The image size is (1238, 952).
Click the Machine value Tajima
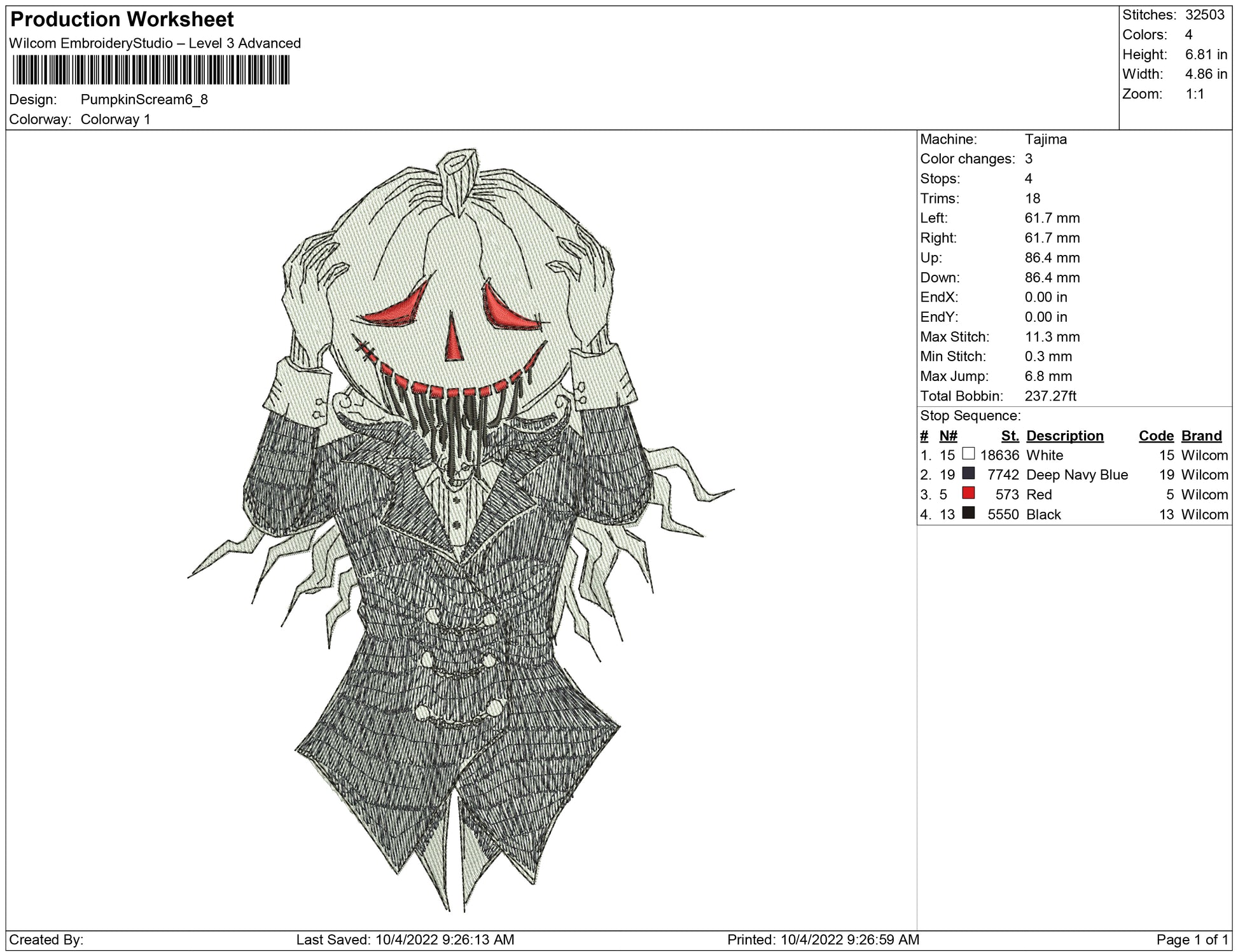pyautogui.click(x=1045, y=139)
